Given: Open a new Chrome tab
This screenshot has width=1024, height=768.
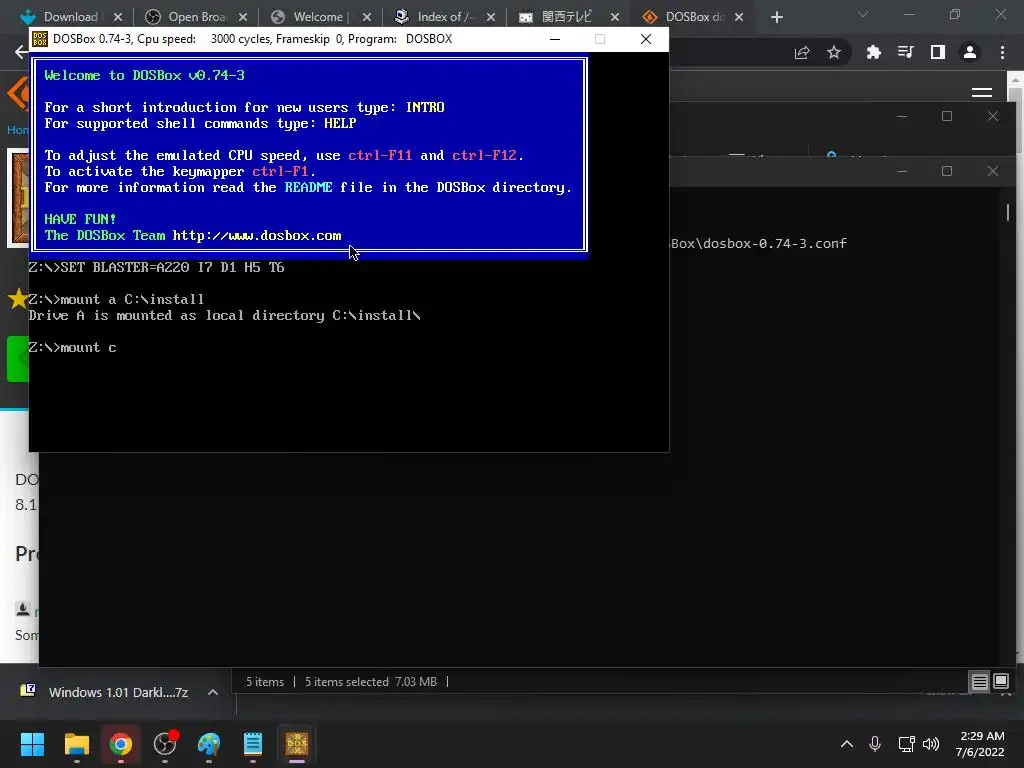Looking at the screenshot, I should 776,17.
